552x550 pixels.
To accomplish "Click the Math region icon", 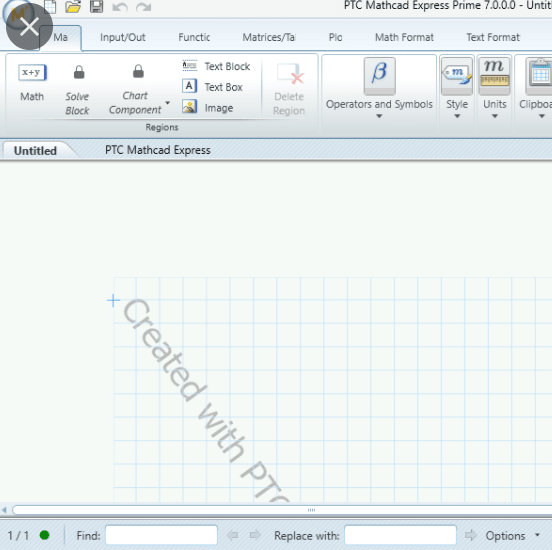I will point(32,73).
